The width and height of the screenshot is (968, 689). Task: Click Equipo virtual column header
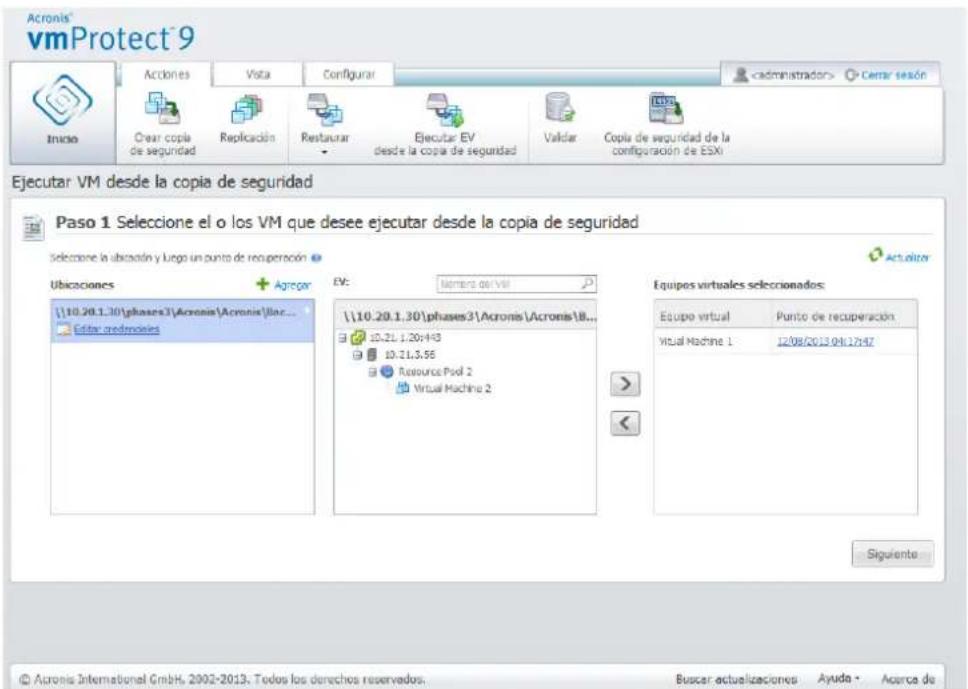click(695, 316)
